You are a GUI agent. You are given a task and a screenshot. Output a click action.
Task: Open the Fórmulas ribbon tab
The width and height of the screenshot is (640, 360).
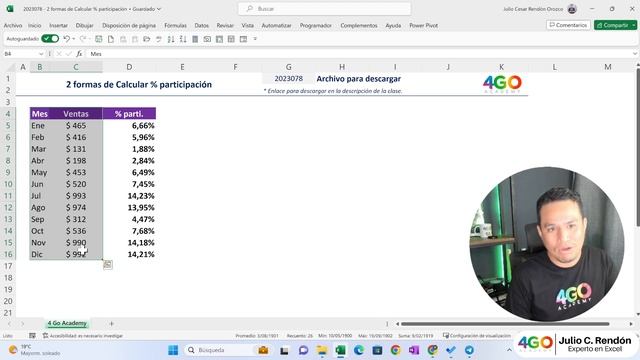(x=176, y=25)
